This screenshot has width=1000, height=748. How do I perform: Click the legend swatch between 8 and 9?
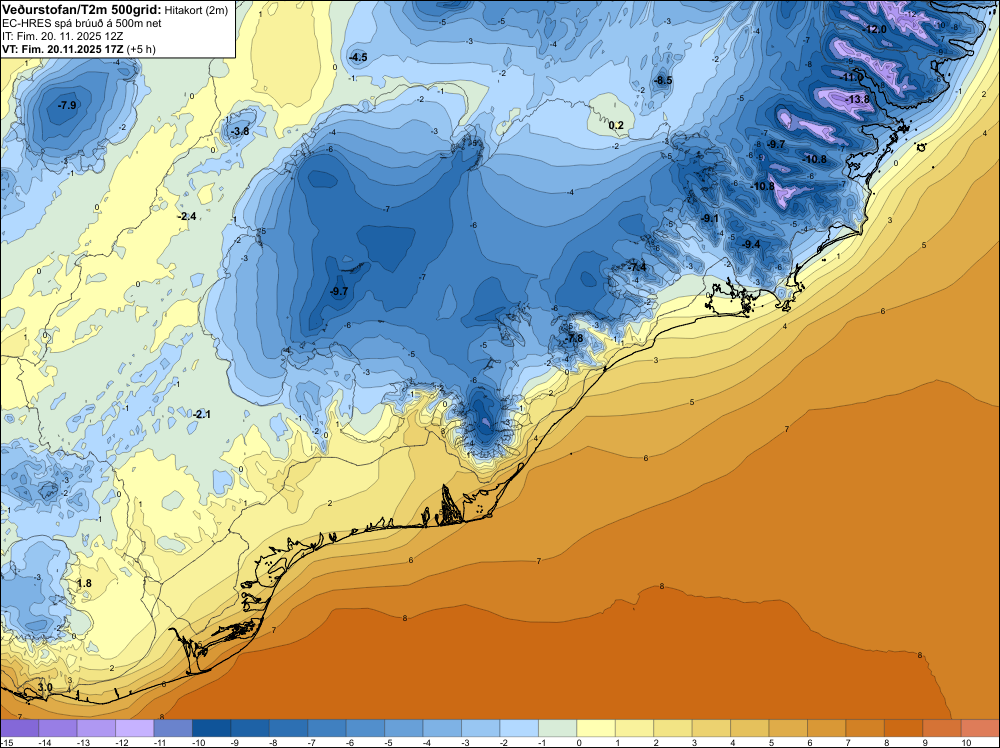click(903, 728)
